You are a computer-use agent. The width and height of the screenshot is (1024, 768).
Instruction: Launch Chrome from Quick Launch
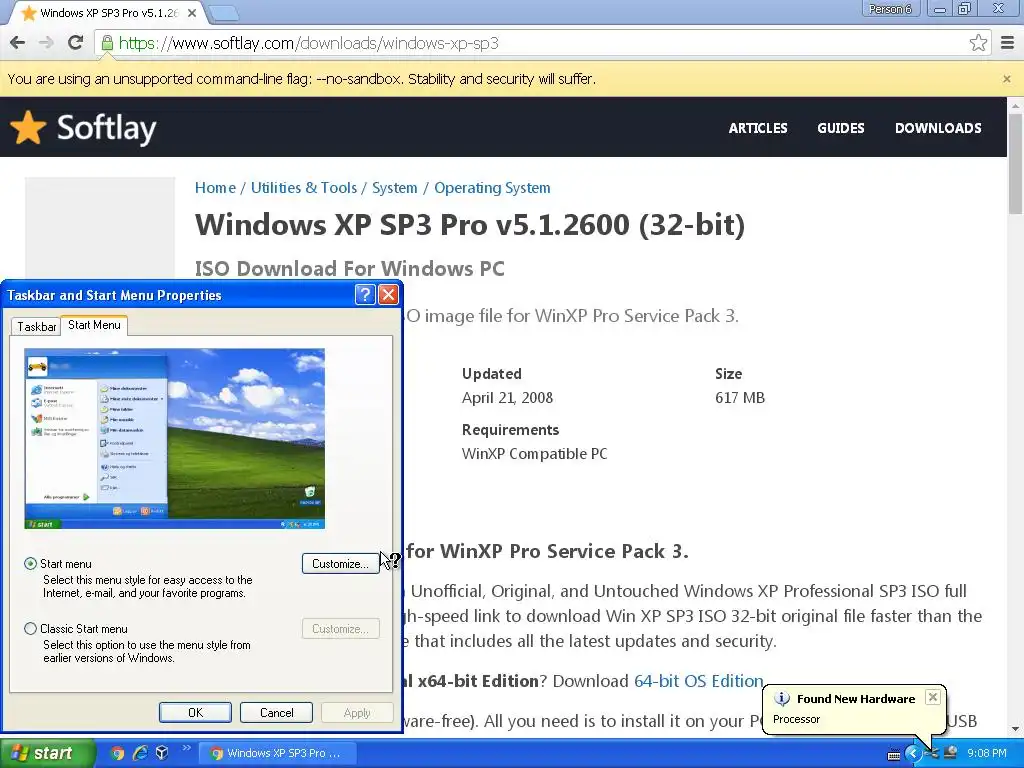(118, 753)
